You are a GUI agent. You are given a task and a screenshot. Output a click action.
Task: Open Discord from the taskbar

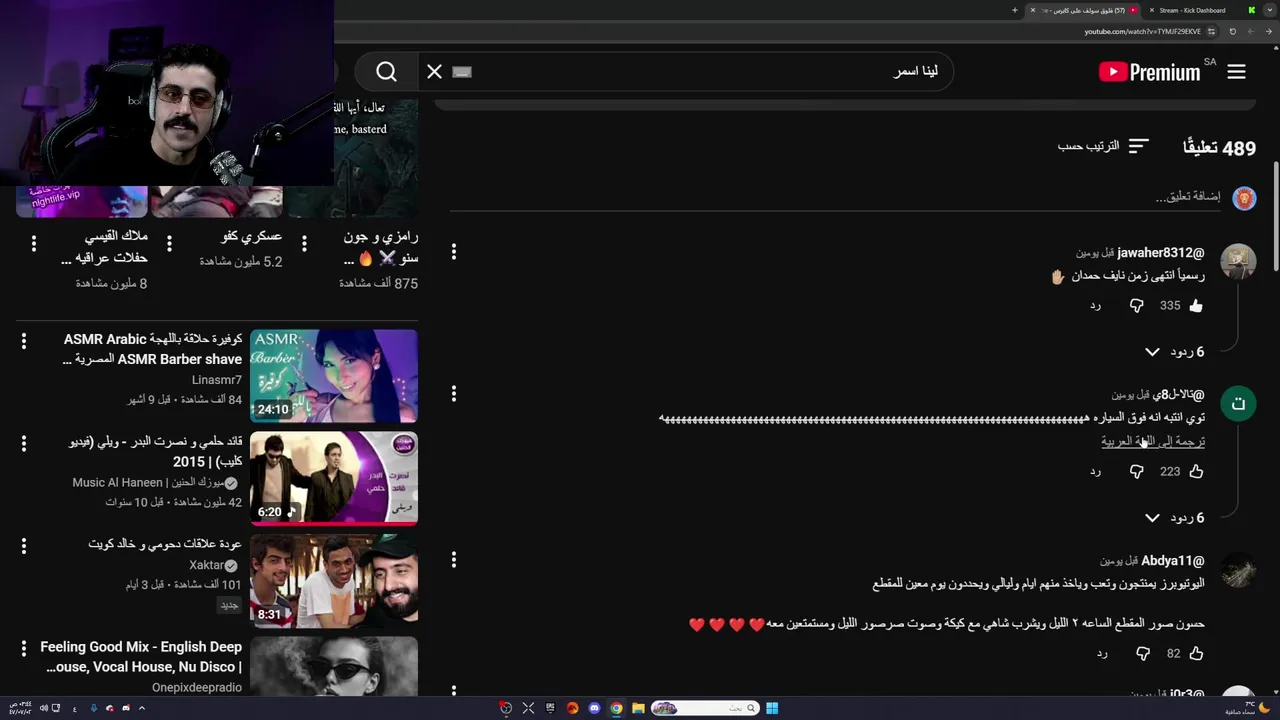click(x=594, y=708)
